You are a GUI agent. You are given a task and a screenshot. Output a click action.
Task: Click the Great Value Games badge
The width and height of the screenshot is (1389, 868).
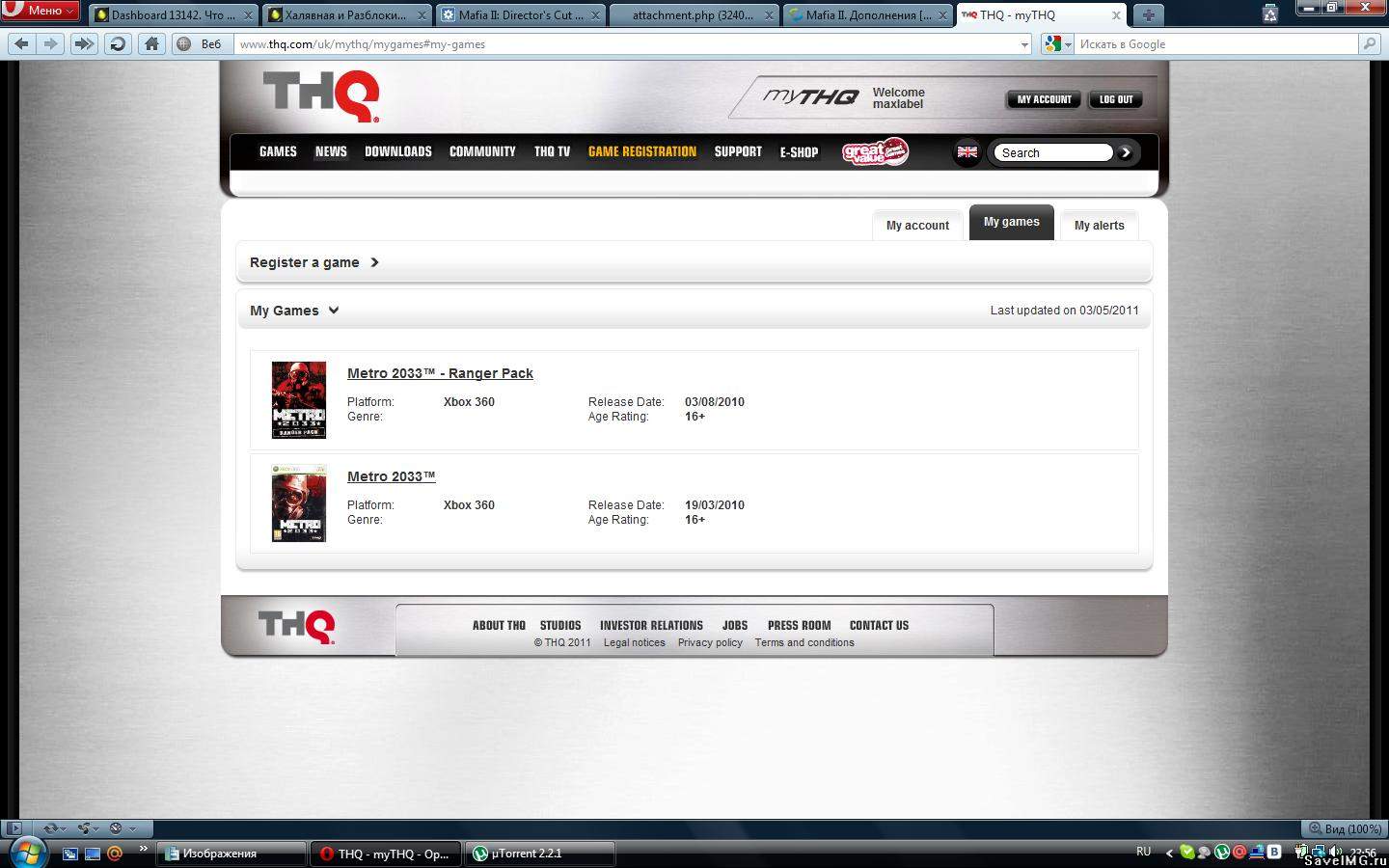coord(875,151)
